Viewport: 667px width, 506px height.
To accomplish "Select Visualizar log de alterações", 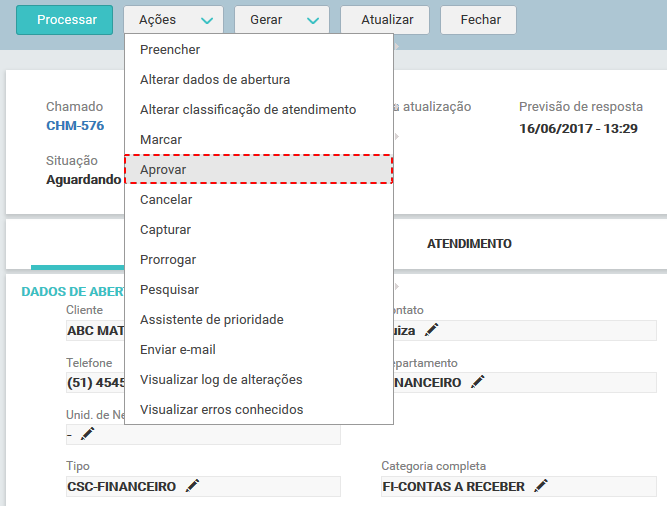I will (x=259, y=379).
